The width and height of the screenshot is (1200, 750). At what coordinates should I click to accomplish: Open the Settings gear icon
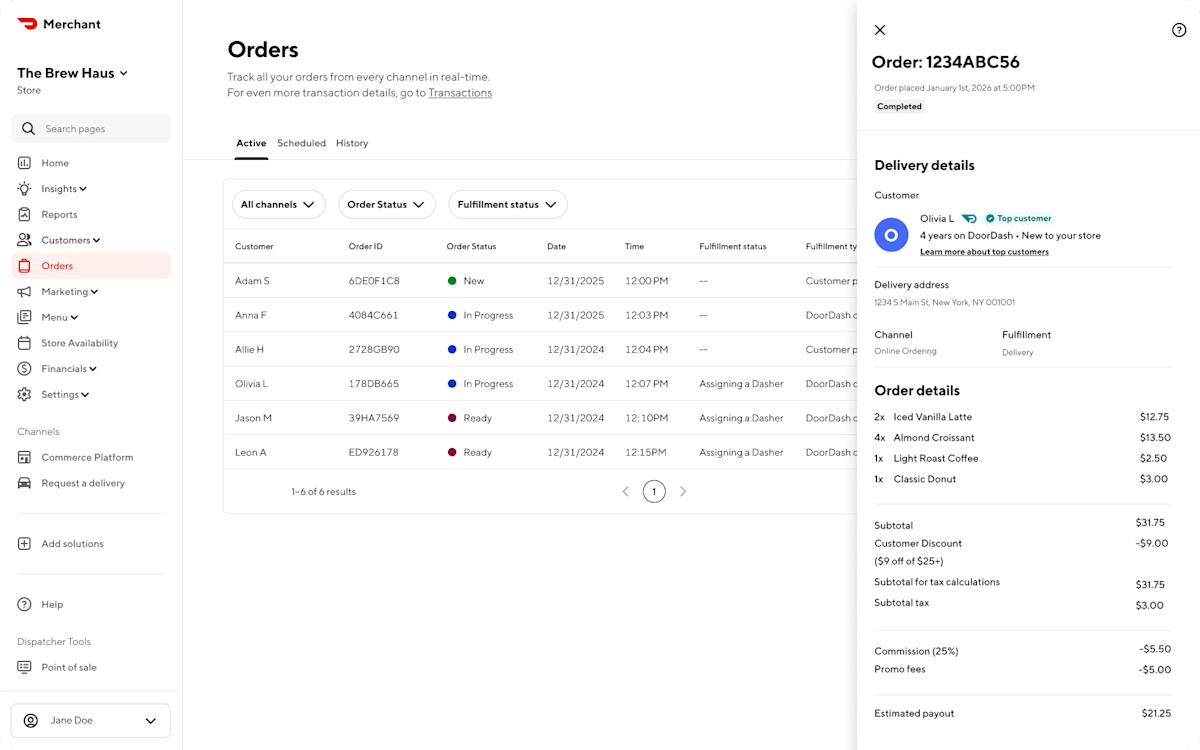[x=22, y=394]
